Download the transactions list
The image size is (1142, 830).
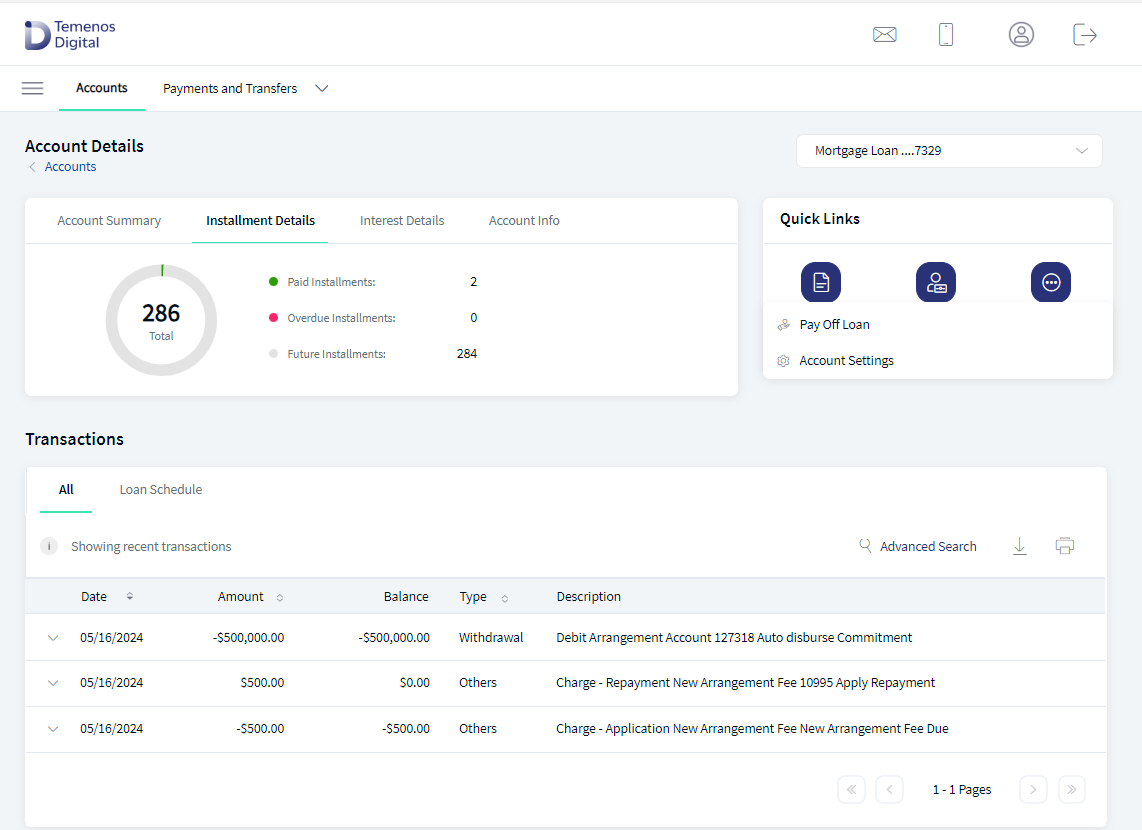click(1020, 546)
